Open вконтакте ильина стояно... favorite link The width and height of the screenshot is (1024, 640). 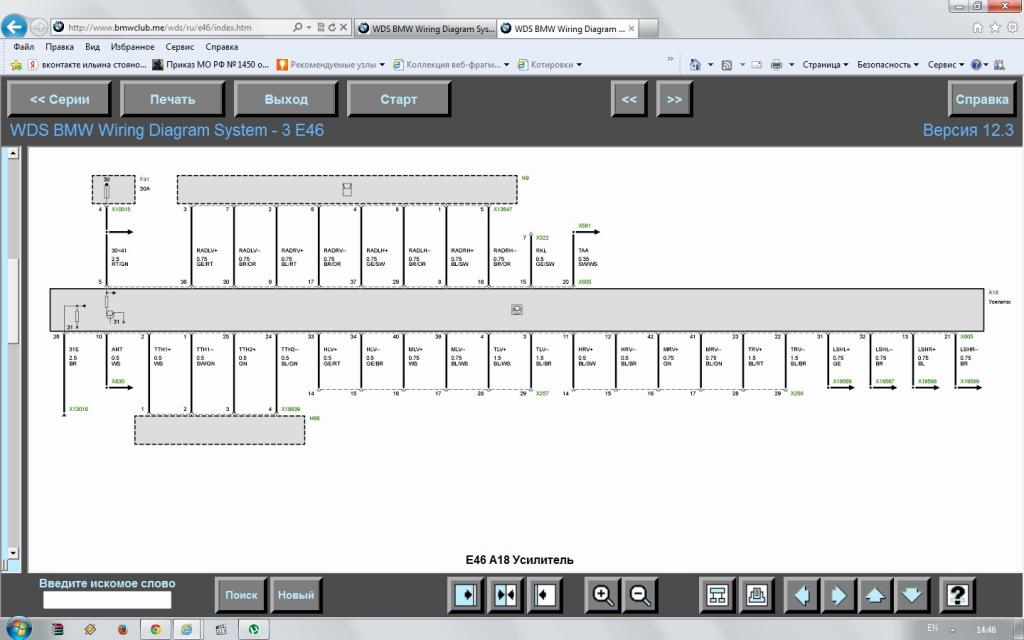[86, 65]
